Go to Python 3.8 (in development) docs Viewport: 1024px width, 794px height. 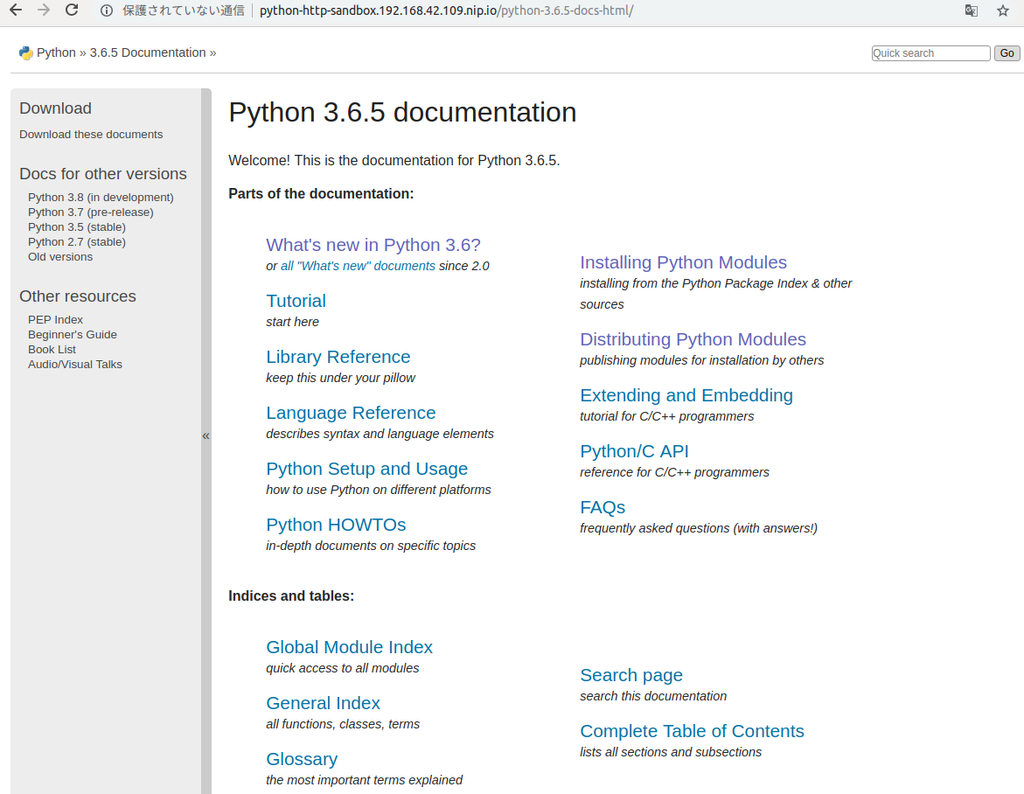tap(101, 197)
